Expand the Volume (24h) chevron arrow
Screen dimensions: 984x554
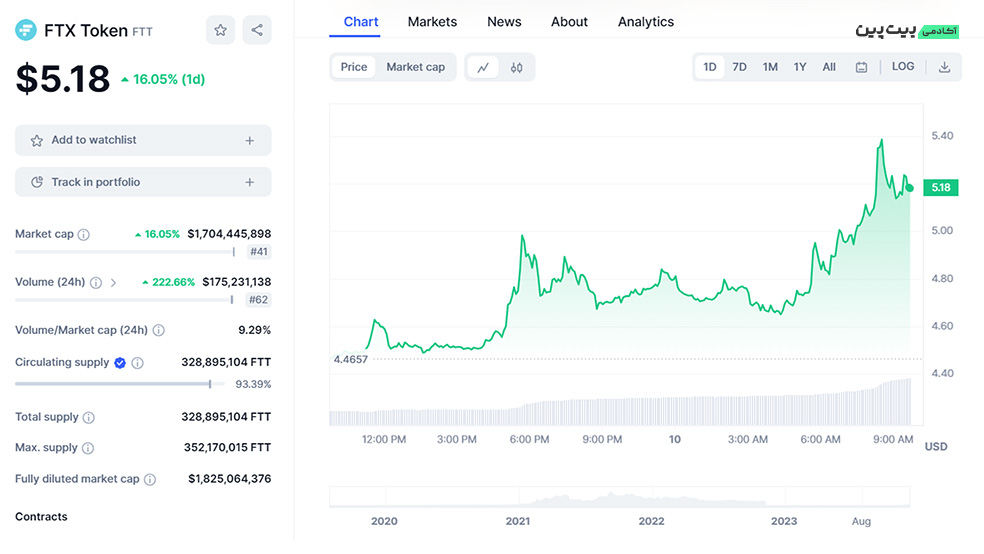point(113,283)
